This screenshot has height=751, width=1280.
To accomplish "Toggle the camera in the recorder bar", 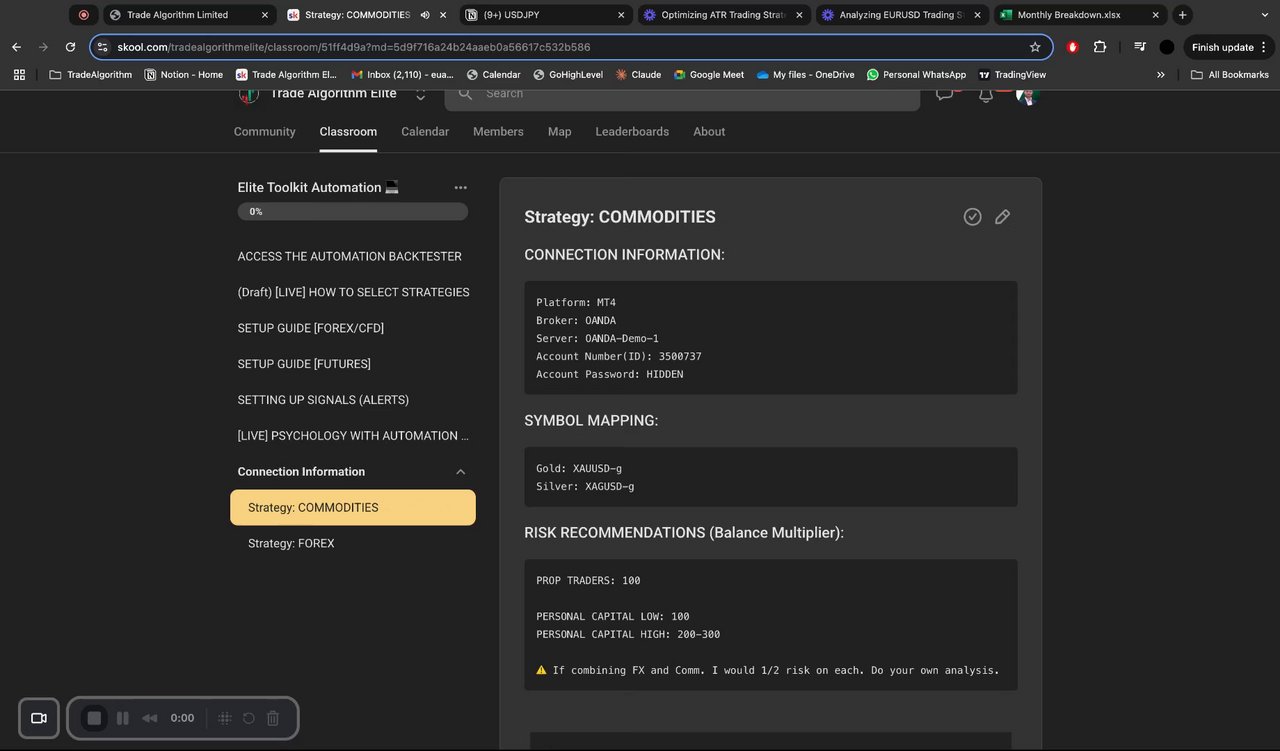I will point(39,718).
